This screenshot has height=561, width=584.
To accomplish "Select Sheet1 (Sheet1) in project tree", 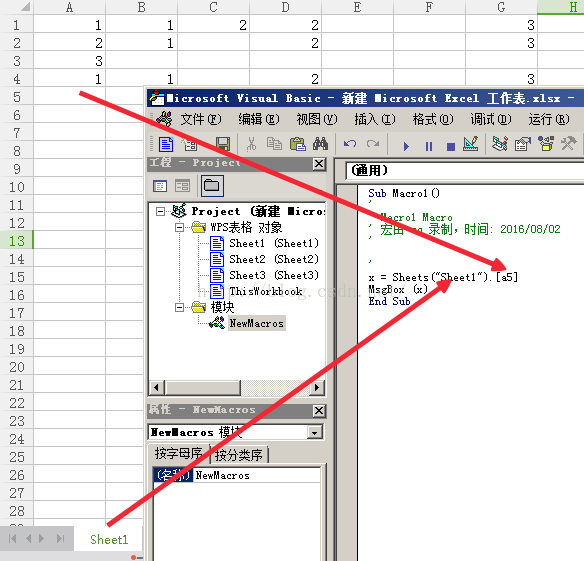I will coord(274,243).
